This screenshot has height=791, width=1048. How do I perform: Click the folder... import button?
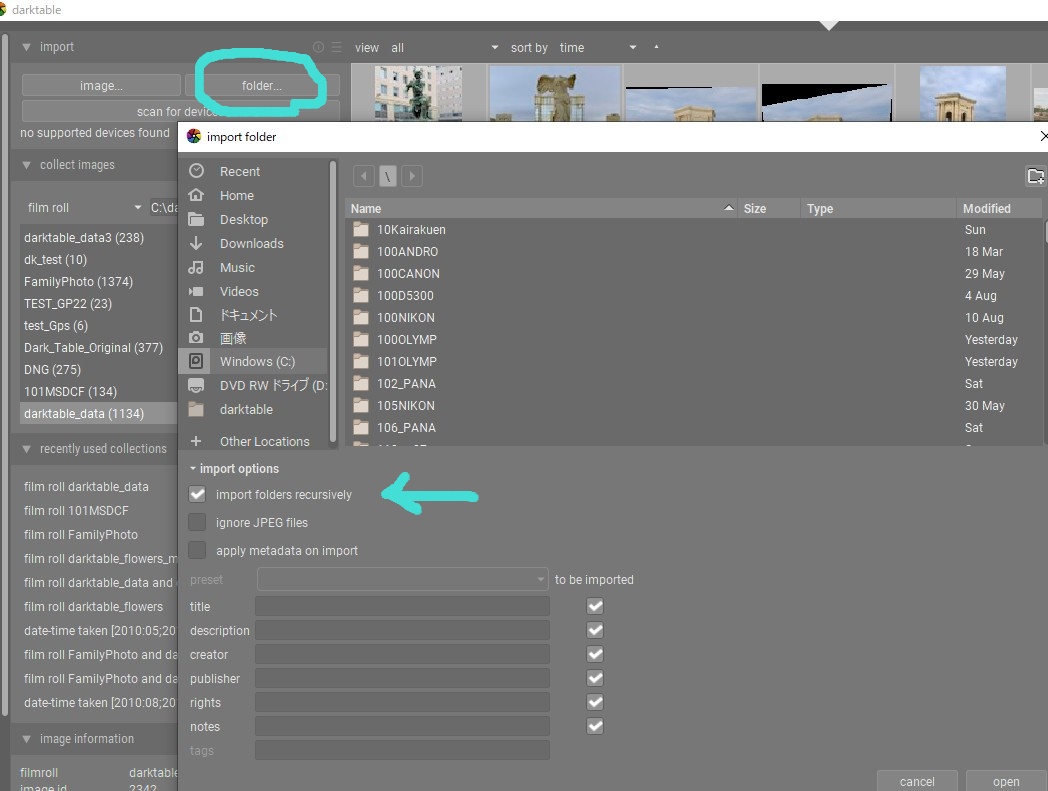262,86
